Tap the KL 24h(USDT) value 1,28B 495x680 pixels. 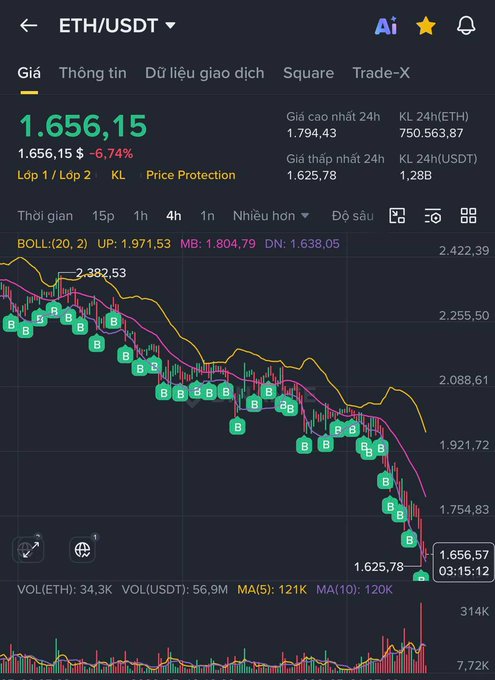(x=415, y=175)
